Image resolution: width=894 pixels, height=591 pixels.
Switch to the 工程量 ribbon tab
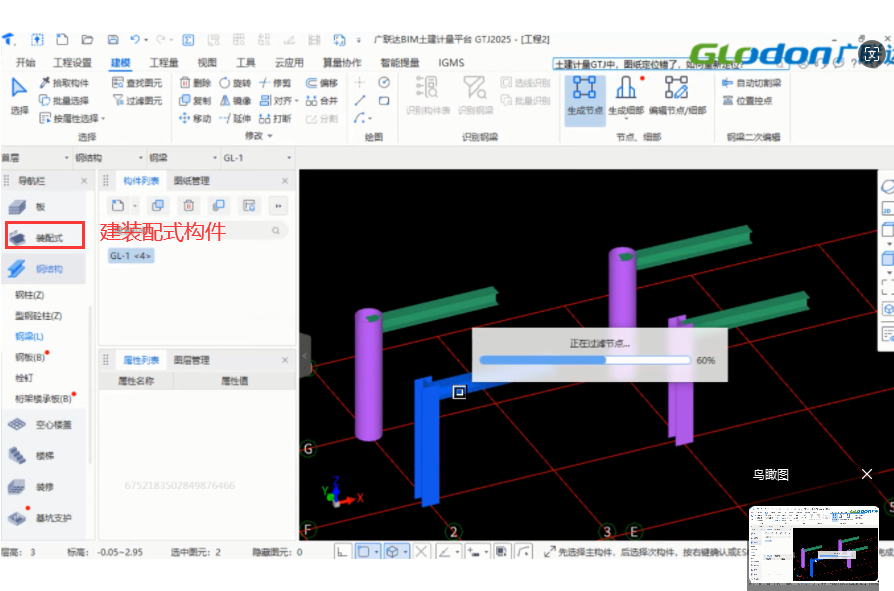[x=164, y=62]
